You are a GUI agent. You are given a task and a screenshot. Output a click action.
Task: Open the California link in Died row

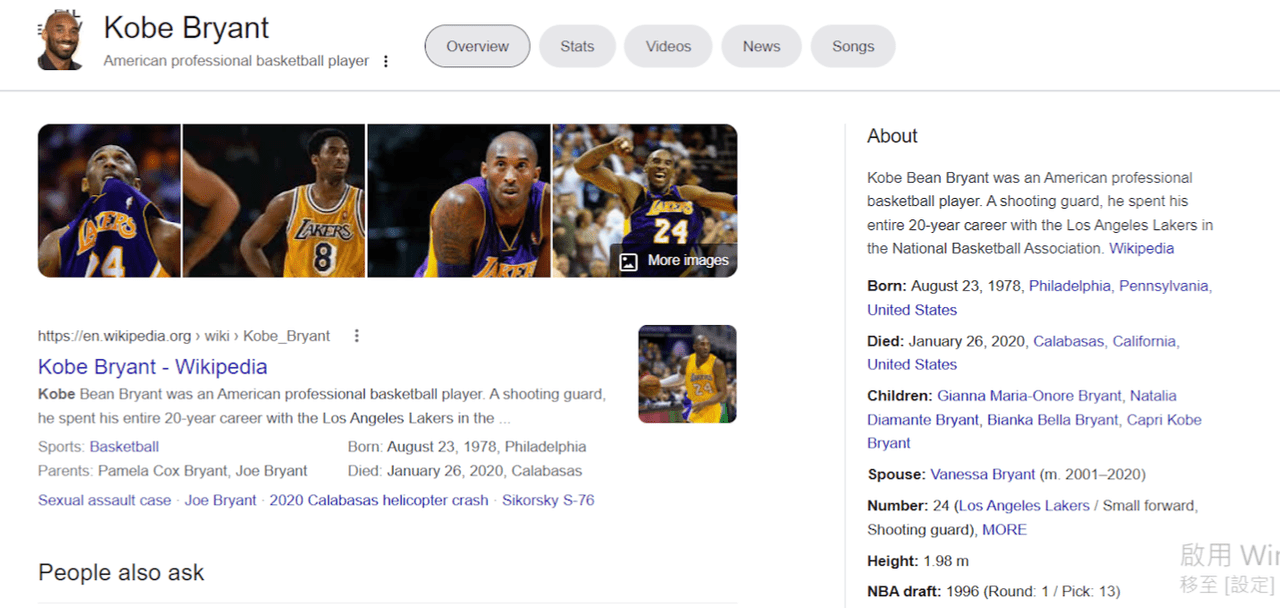click(x=1144, y=341)
